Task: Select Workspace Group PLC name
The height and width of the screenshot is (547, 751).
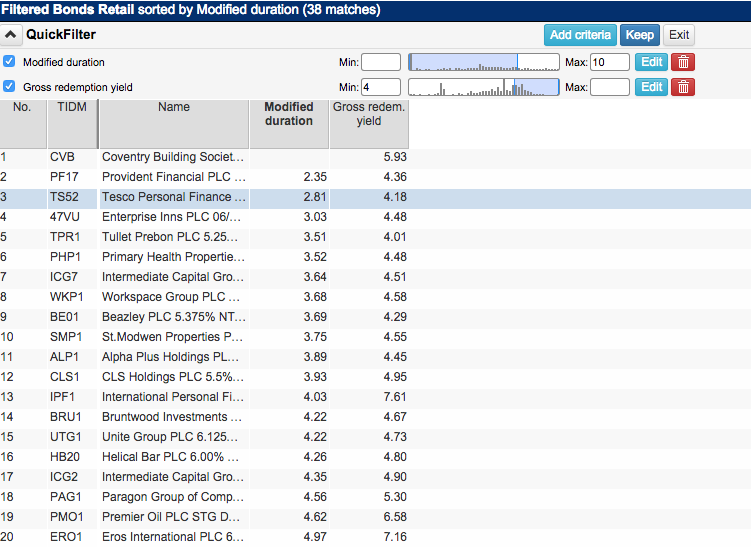Action: [x=173, y=297]
